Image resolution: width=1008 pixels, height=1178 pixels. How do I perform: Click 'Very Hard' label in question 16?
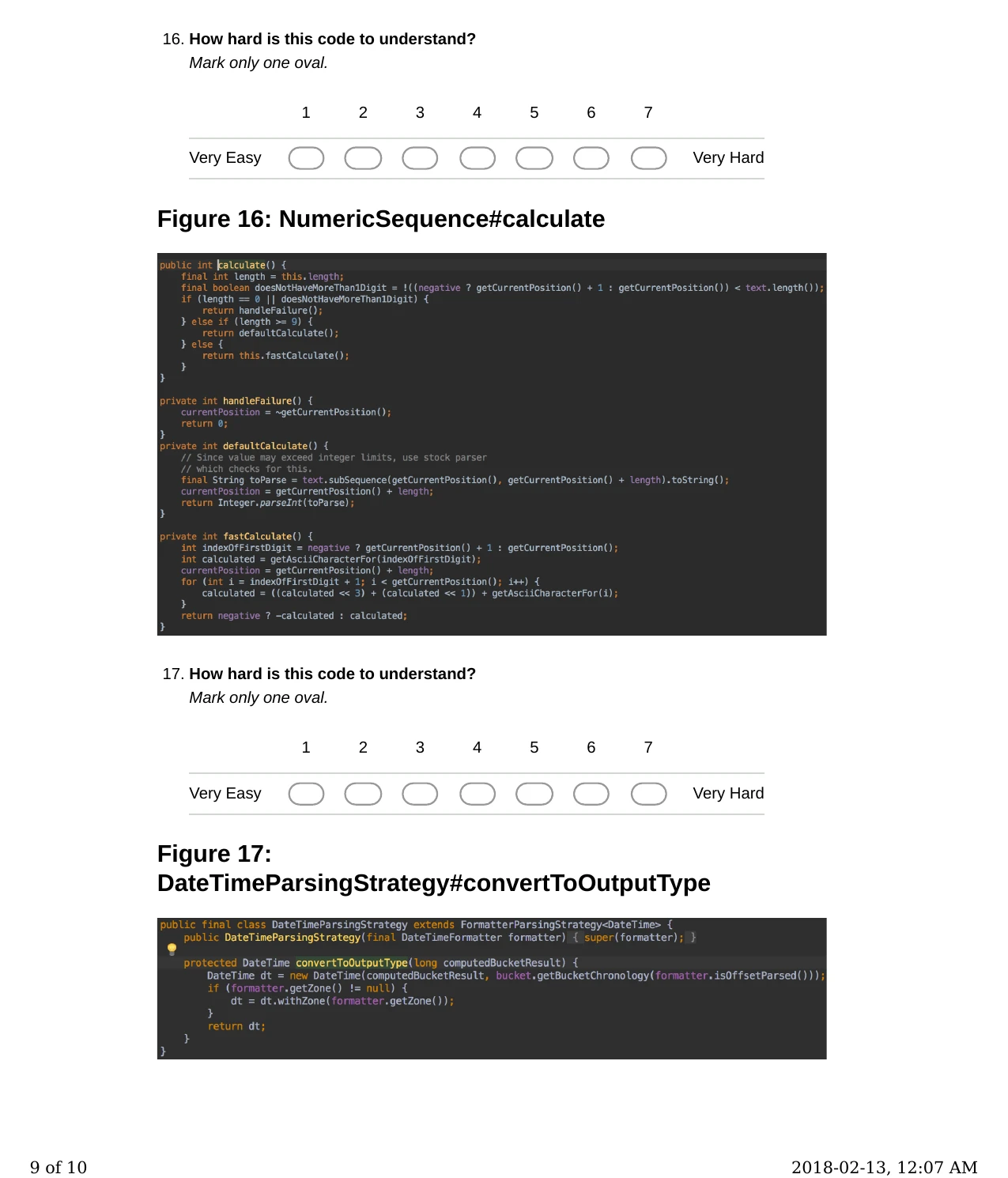(728, 157)
